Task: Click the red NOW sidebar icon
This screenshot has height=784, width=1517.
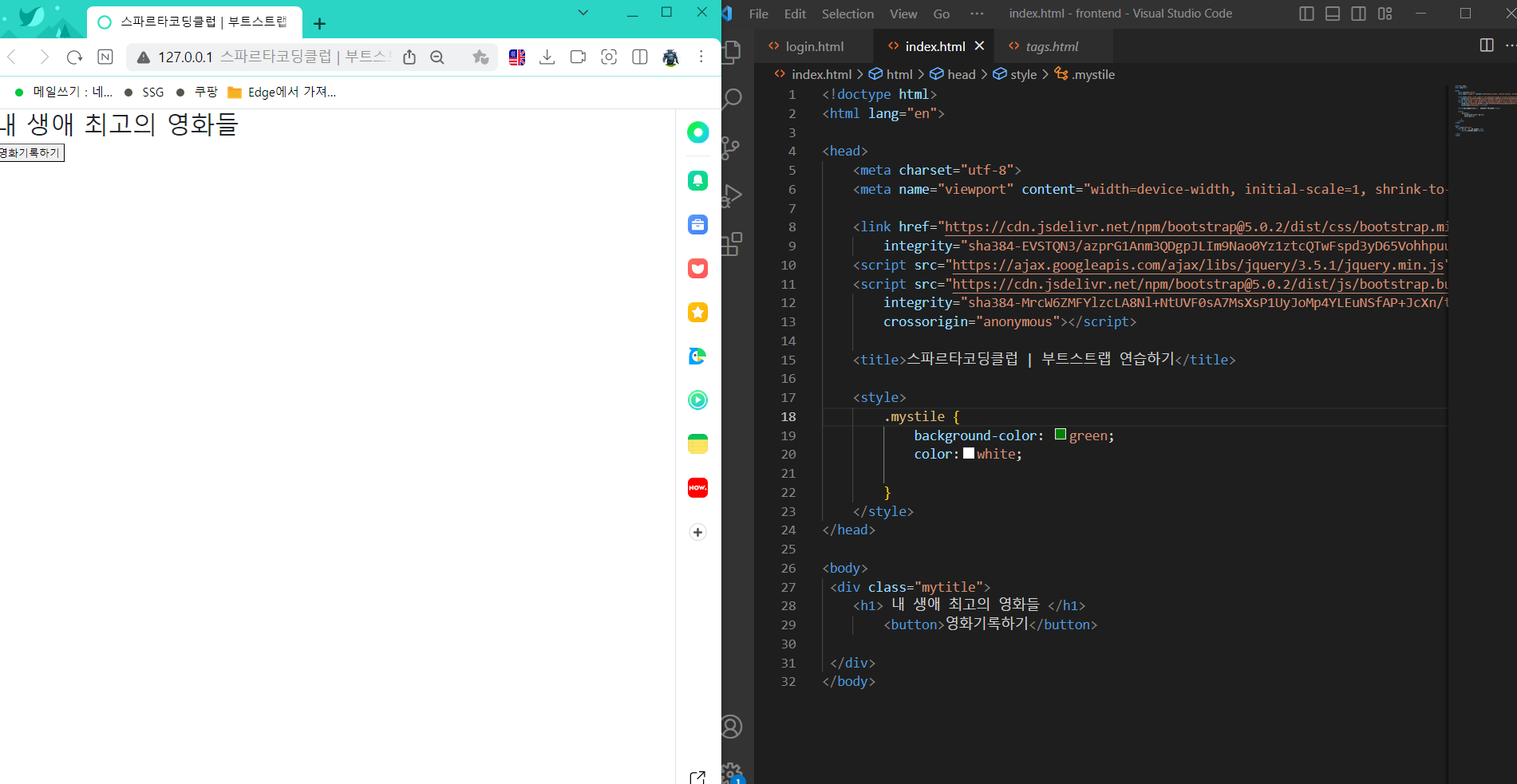Action: tap(698, 488)
